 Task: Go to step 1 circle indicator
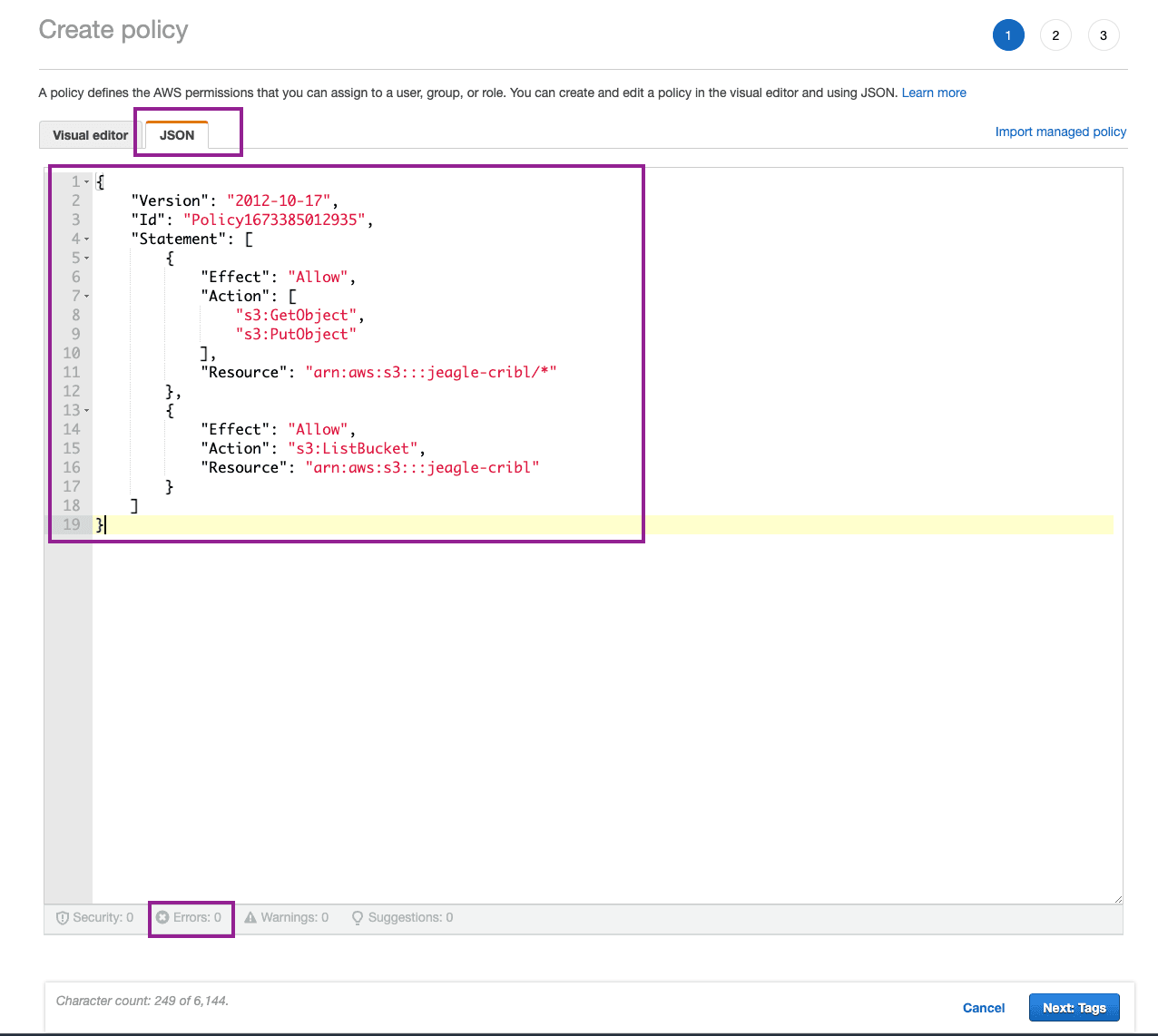coord(1008,35)
